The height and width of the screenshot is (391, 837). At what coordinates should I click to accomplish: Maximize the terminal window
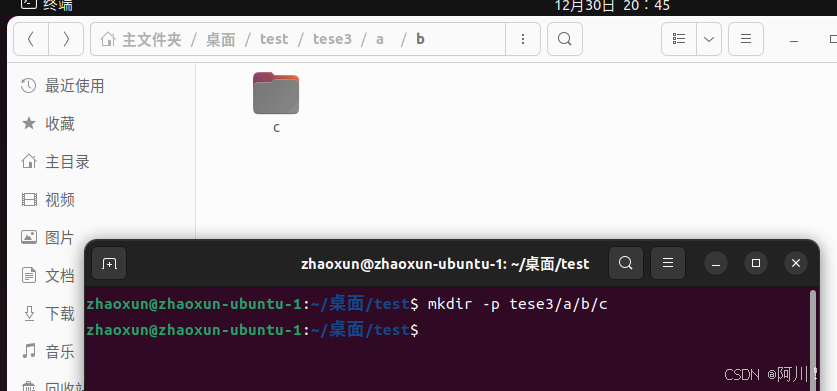pos(756,263)
